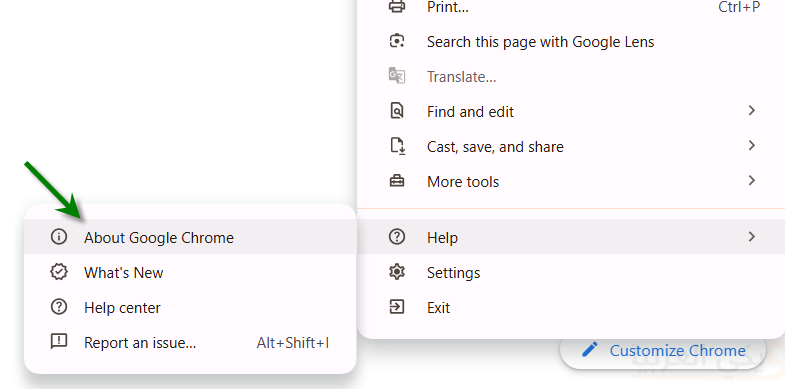Open the Settings menu entry

(x=571, y=272)
